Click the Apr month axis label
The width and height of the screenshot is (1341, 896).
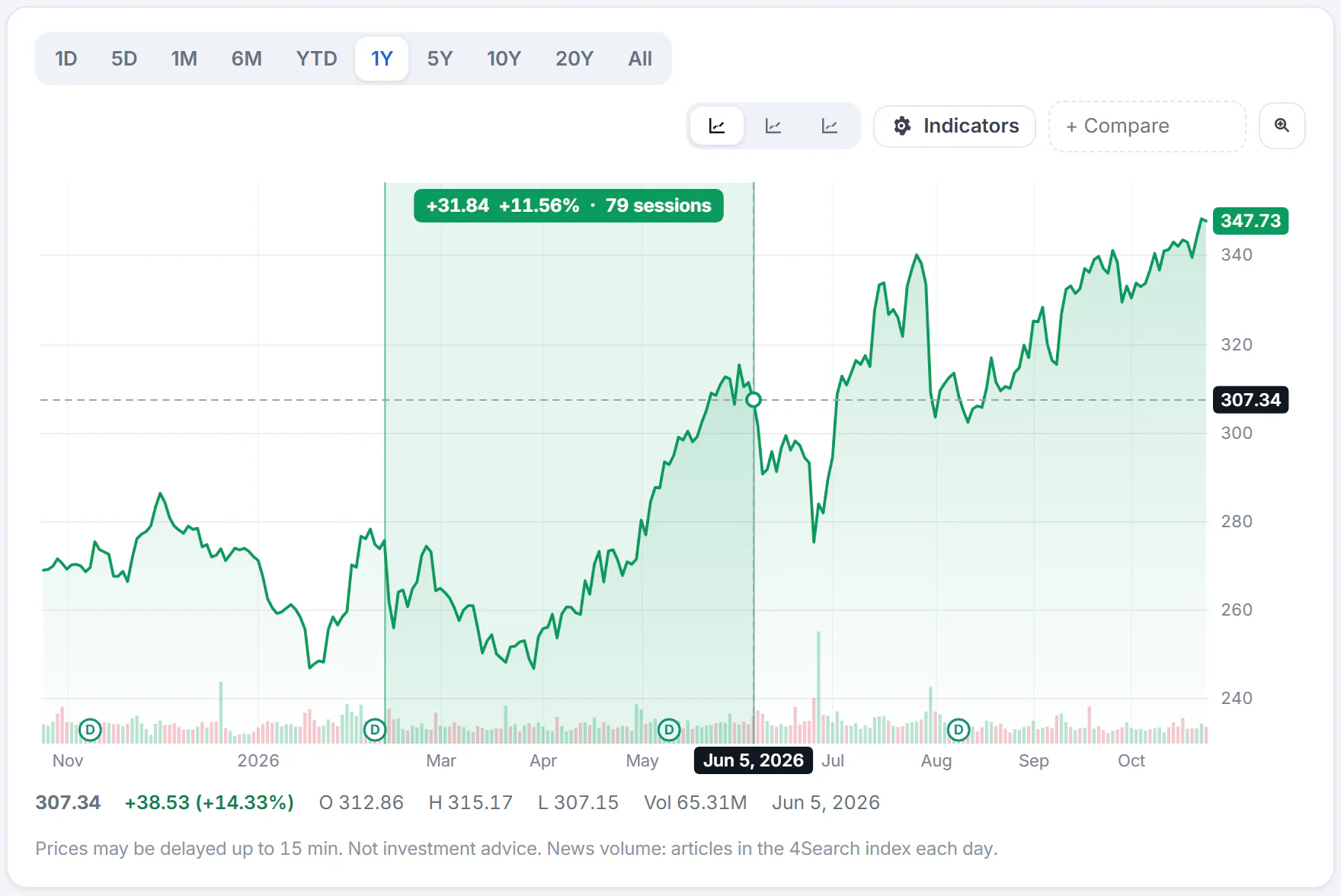tap(543, 760)
